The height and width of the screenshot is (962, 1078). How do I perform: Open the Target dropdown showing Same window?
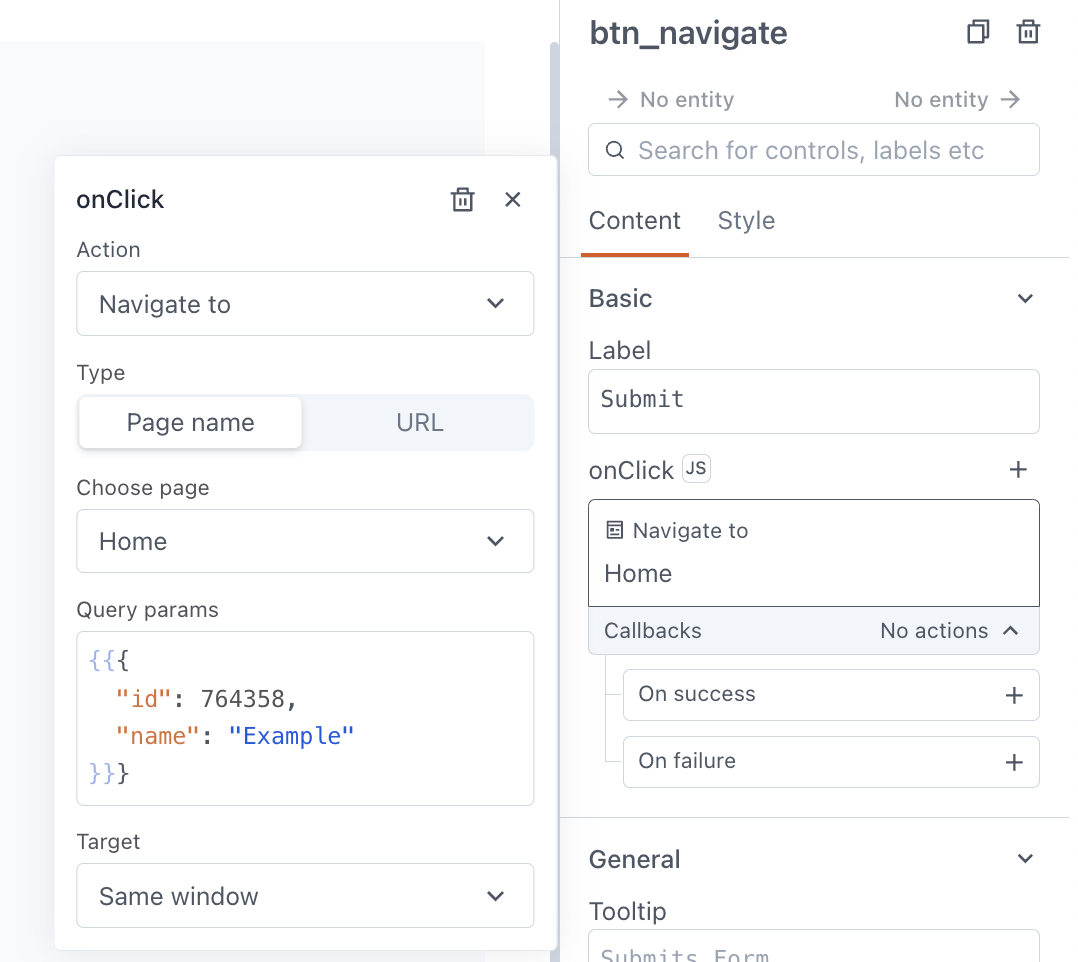pyautogui.click(x=305, y=896)
